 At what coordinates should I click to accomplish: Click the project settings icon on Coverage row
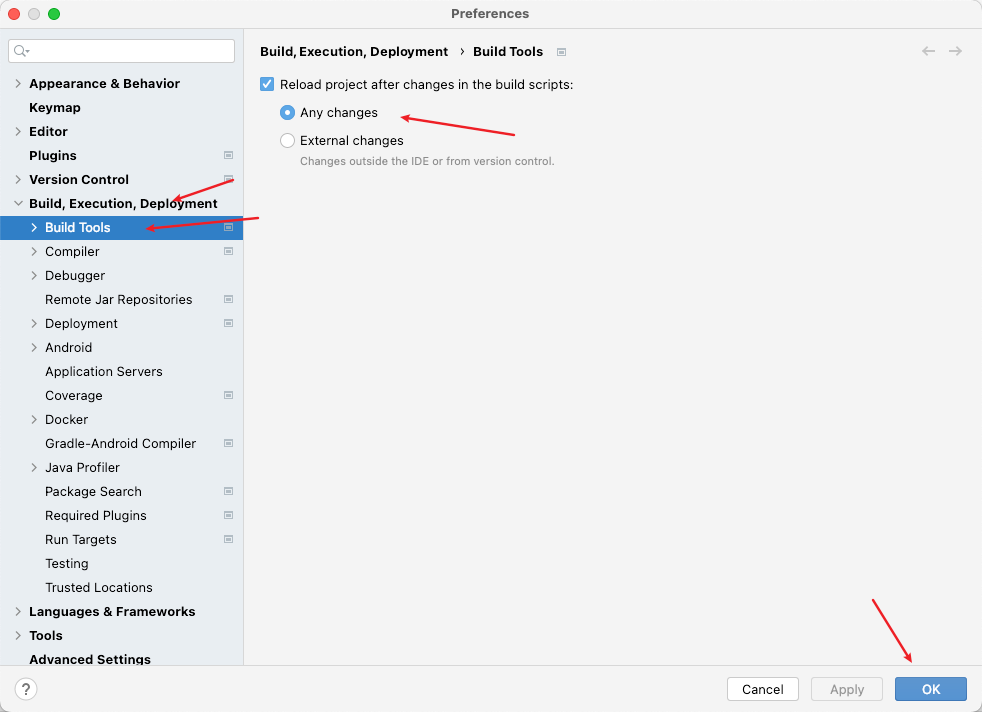229,395
